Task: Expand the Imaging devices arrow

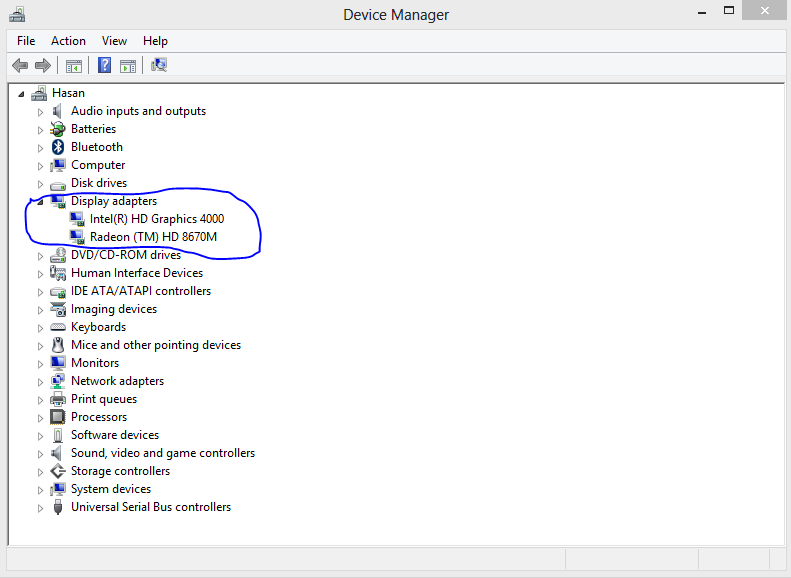Action: point(40,310)
